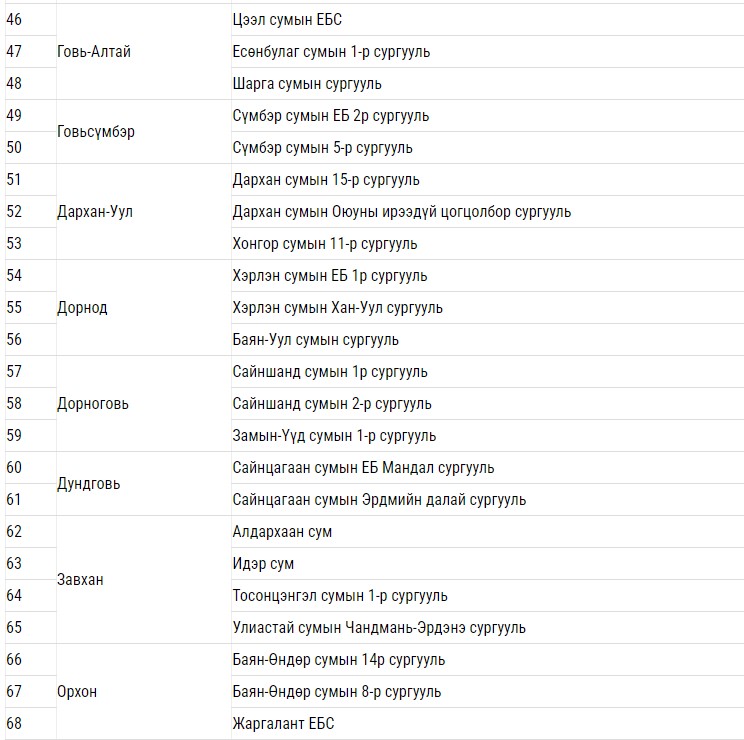This screenshot has width=744, height=740.
Task: Select the Дундговь province cell
Action: [x=88, y=484]
